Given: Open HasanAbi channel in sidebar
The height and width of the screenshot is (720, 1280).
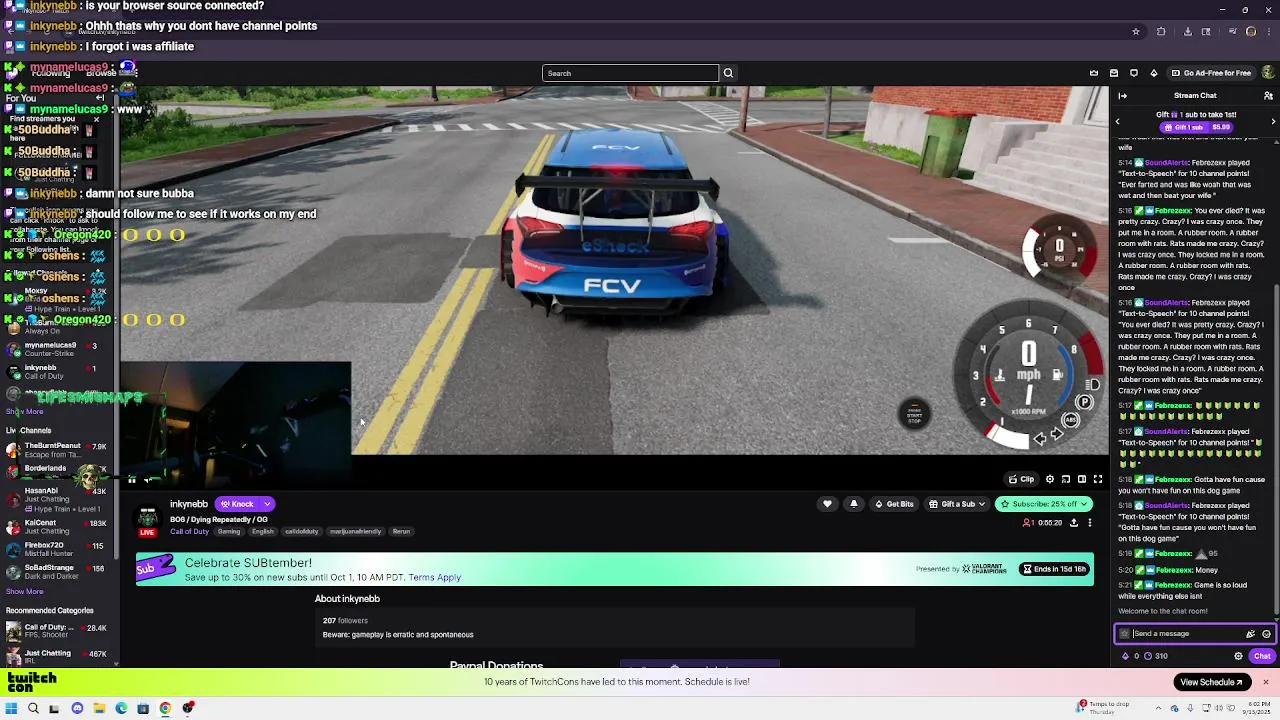Looking at the screenshot, I should (x=58, y=500).
